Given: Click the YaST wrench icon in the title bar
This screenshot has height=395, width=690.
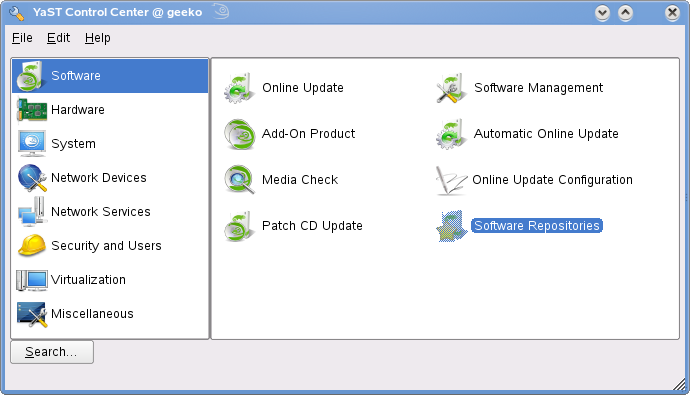Looking at the screenshot, I should (16, 13).
